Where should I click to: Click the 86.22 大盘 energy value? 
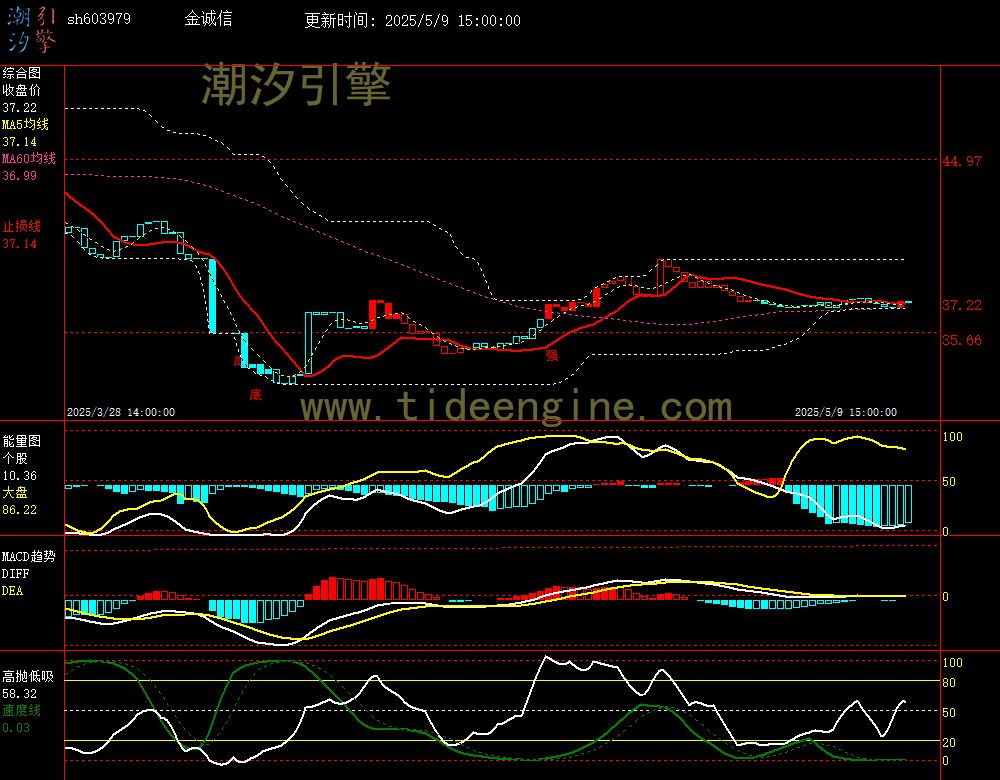click(x=20, y=510)
